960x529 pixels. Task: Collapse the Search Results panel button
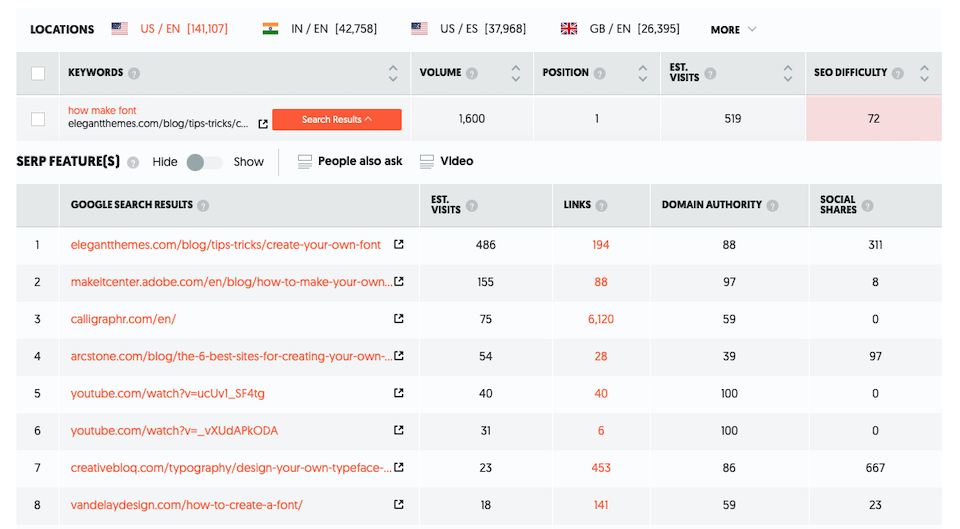click(x=337, y=120)
